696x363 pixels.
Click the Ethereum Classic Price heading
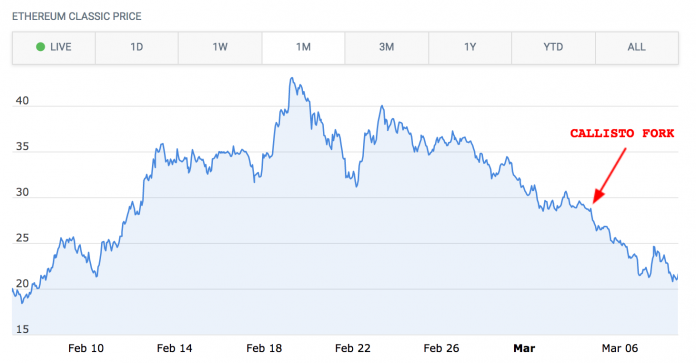[x=76, y=16]
